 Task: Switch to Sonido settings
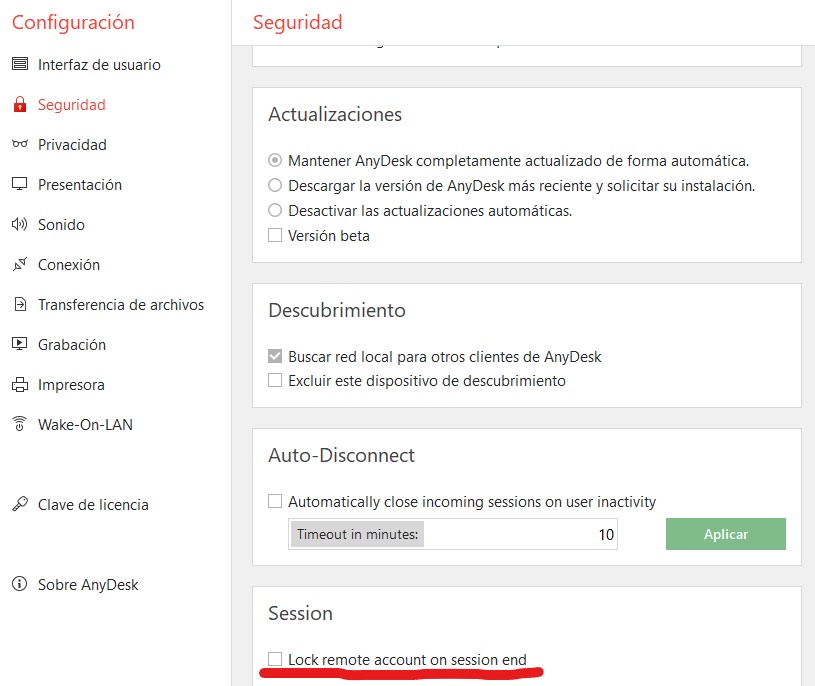pyautogui.click(x=61, y=225)
